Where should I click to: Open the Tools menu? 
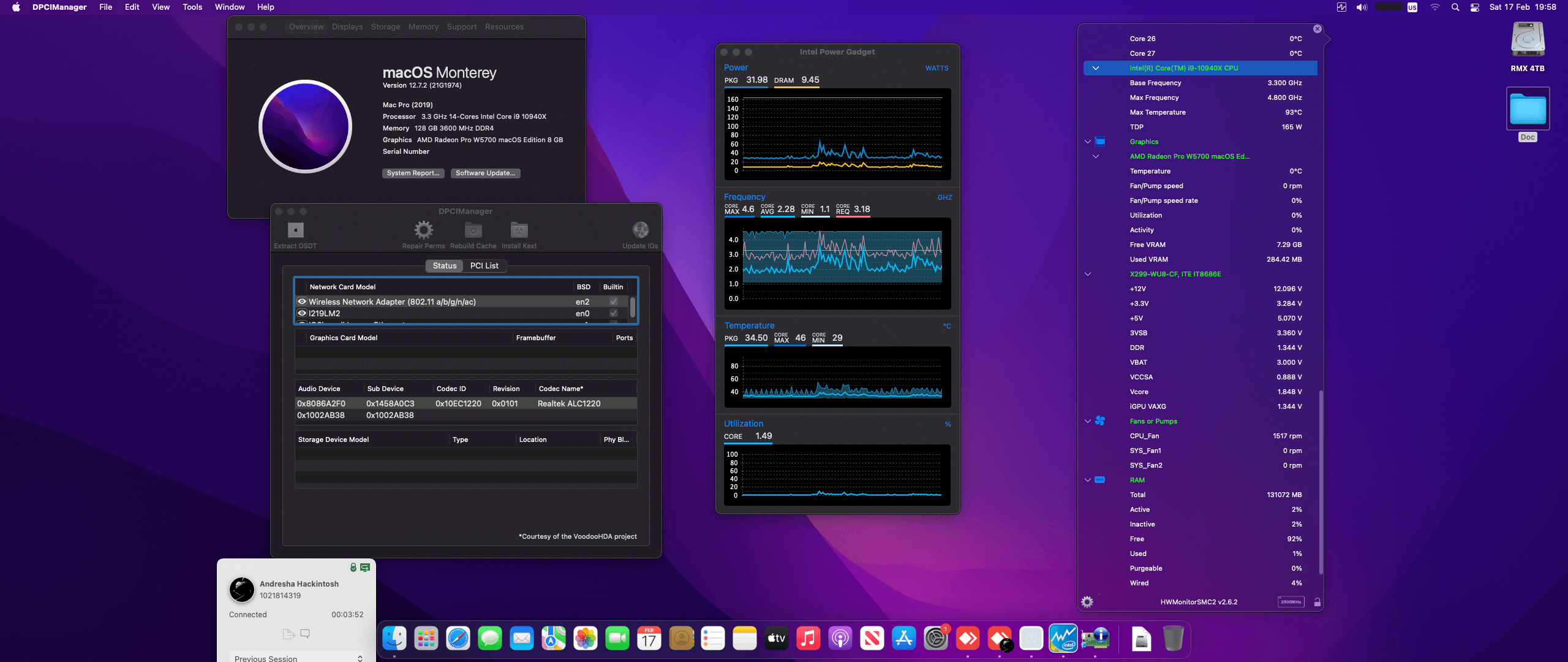click(192, 7)
